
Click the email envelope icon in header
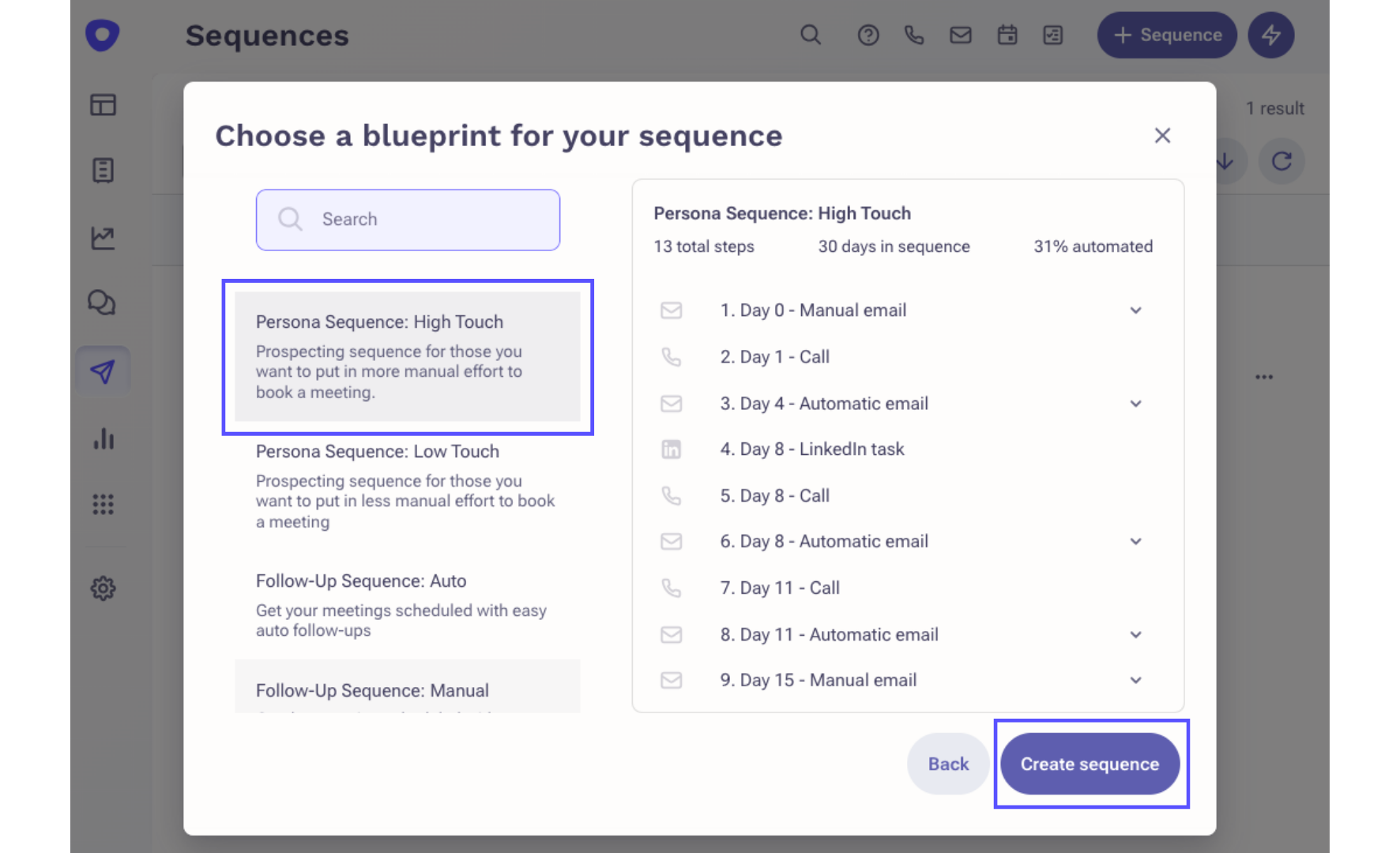pyautogui.click(x=961, y=35)
